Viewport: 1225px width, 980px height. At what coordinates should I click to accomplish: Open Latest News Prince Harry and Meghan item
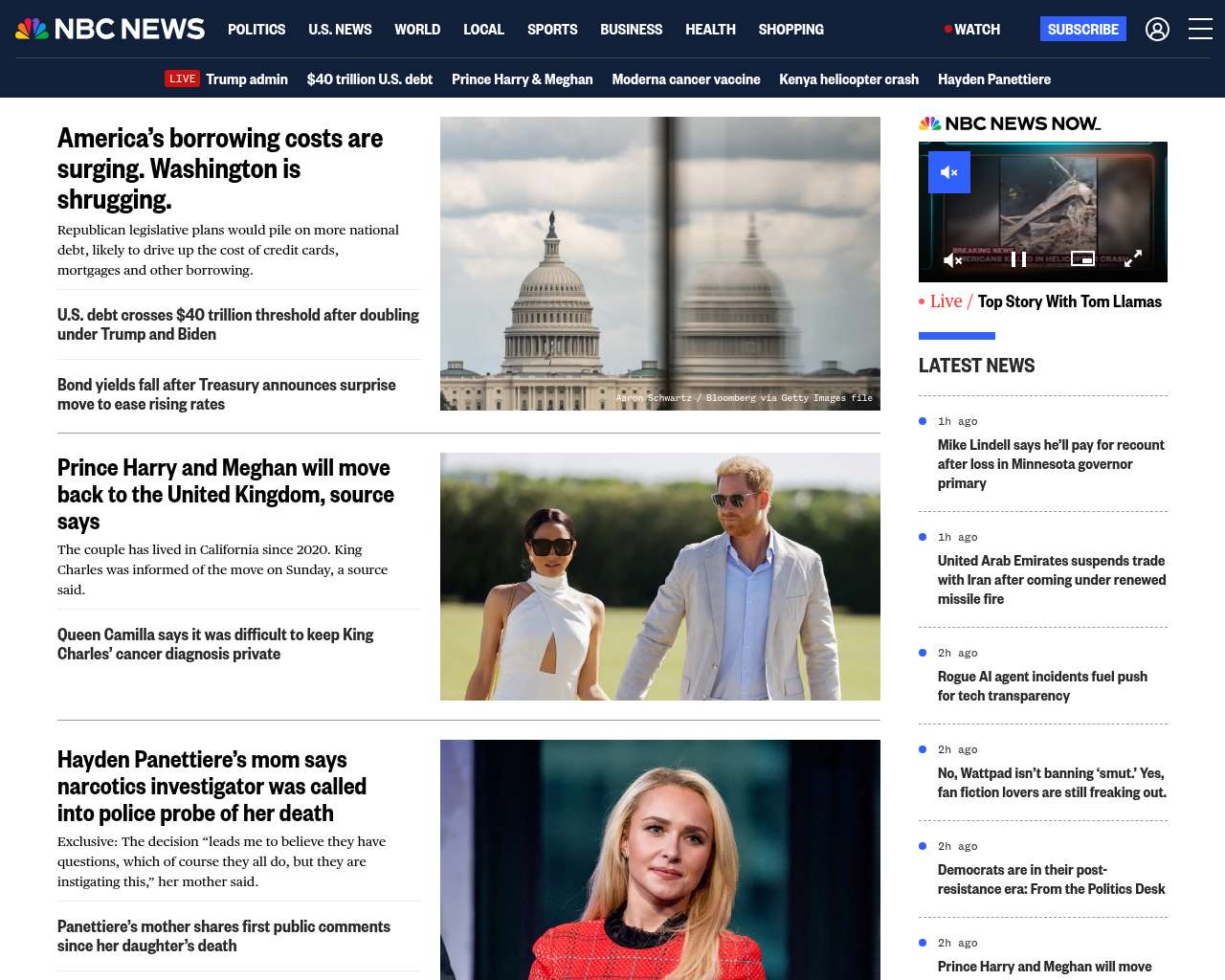pos(1045,969)
